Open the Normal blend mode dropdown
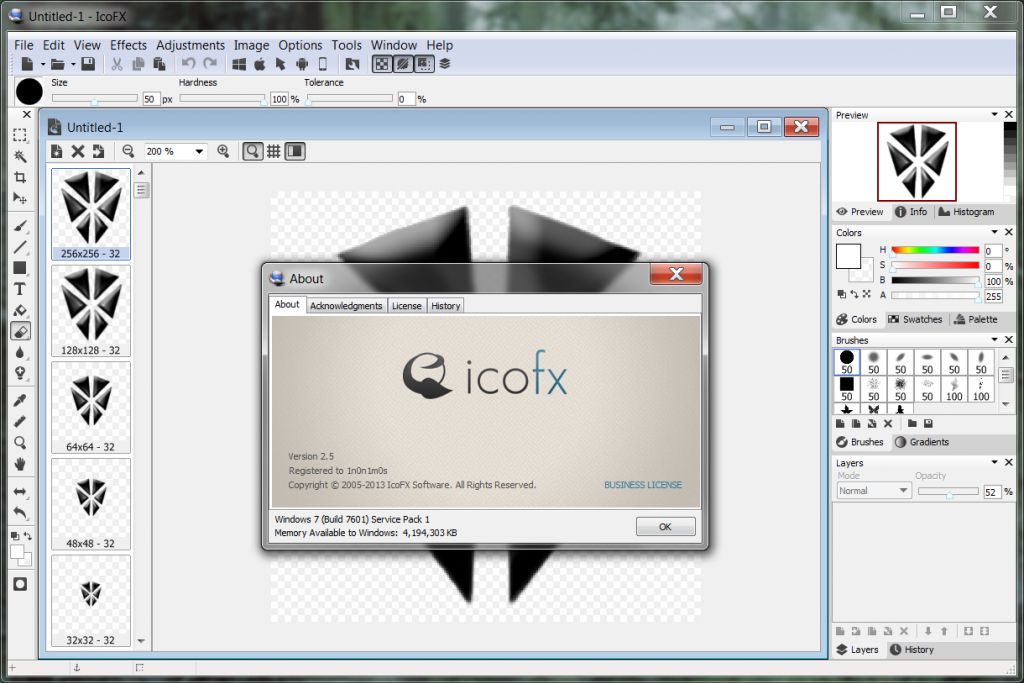 (903, 491)
